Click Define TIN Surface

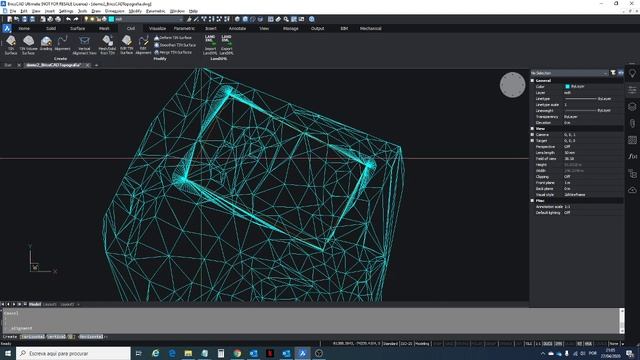[173, 38]
